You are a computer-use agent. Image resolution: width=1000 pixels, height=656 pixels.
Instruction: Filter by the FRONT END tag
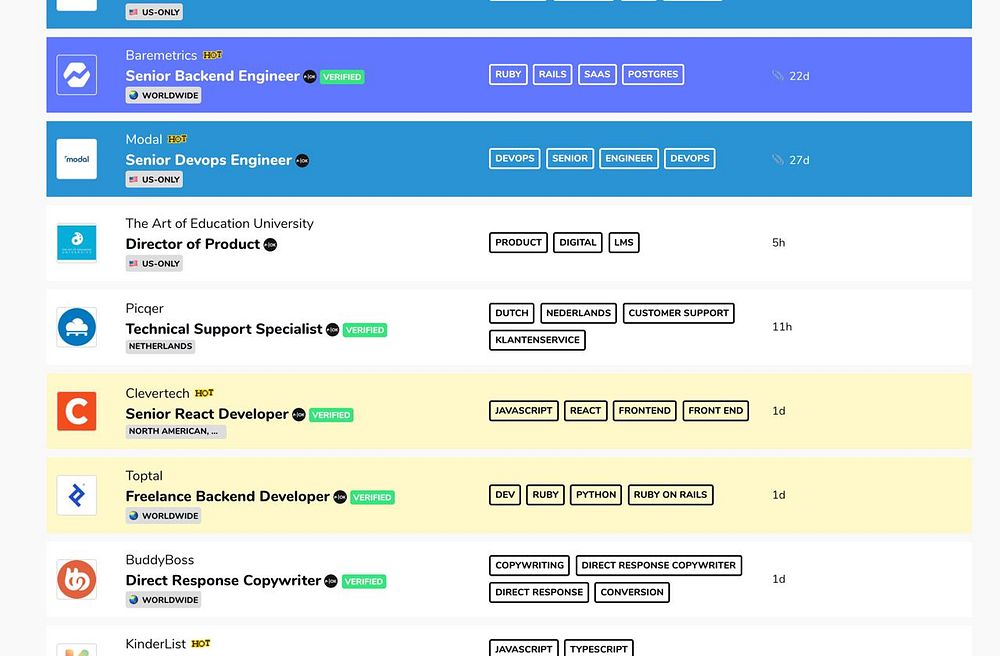(x=716, y=411)
